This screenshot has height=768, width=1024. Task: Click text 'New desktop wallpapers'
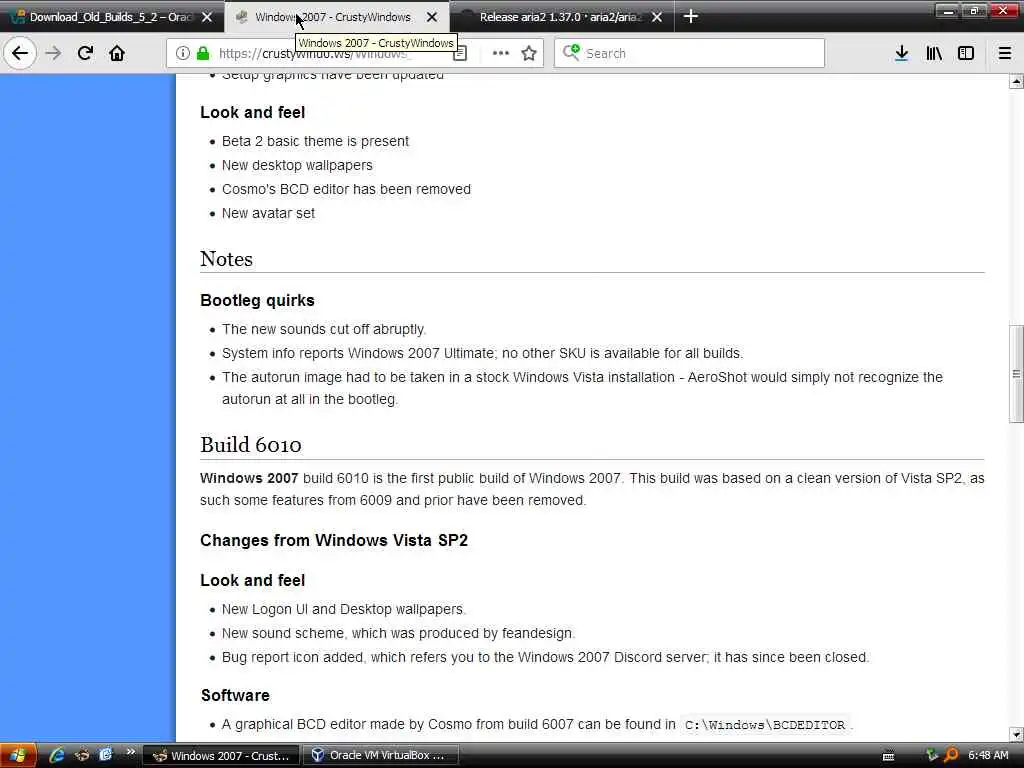click(297, 165)
